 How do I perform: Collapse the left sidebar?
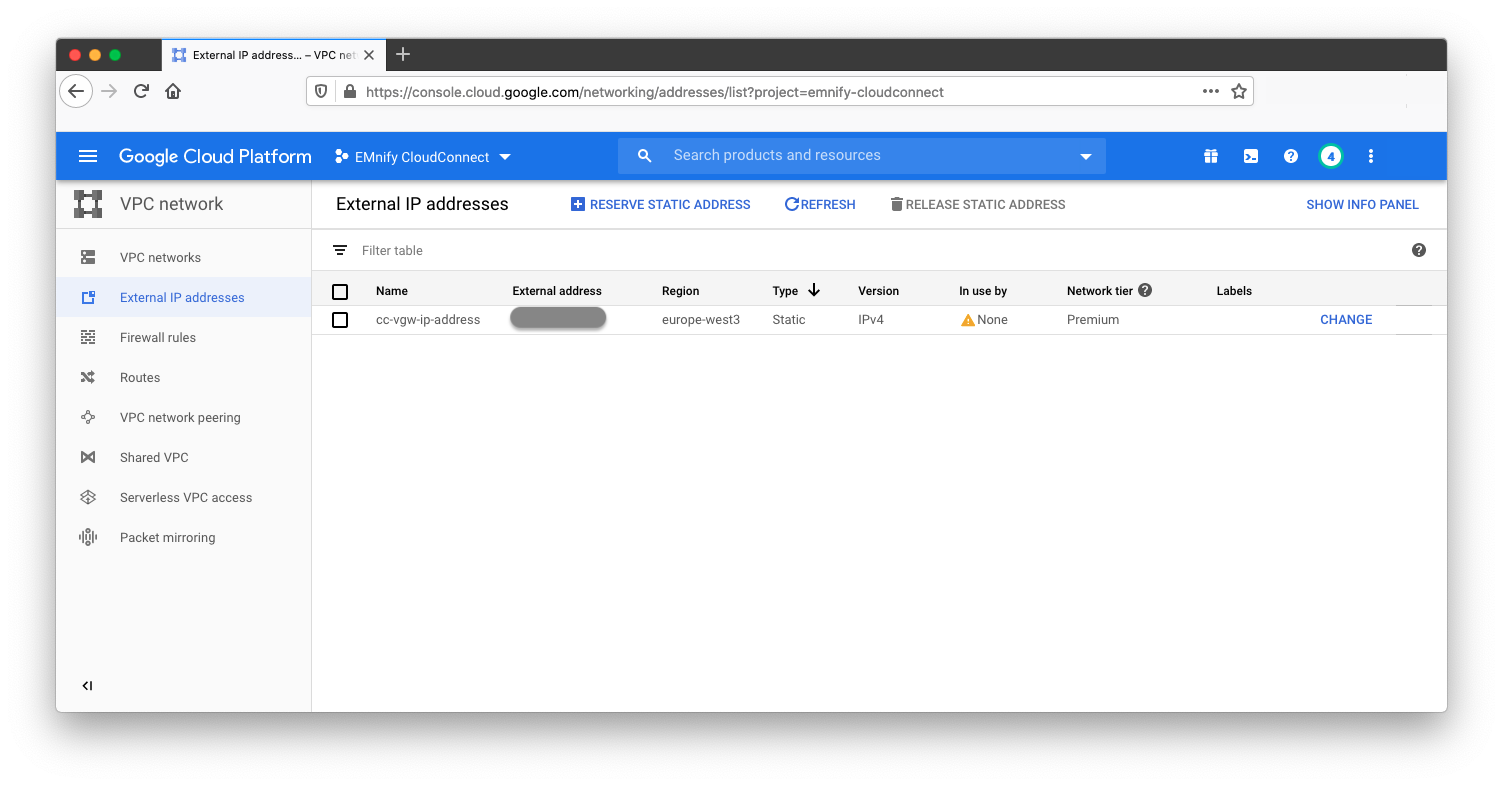click(88, 685)
